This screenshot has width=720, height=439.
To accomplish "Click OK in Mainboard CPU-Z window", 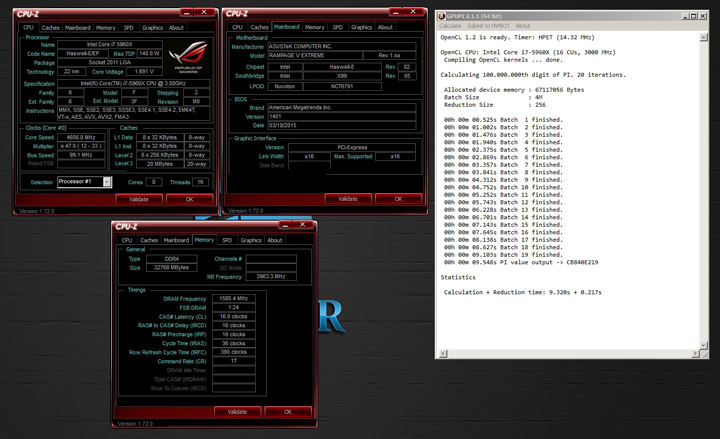I will click(399, 199).
